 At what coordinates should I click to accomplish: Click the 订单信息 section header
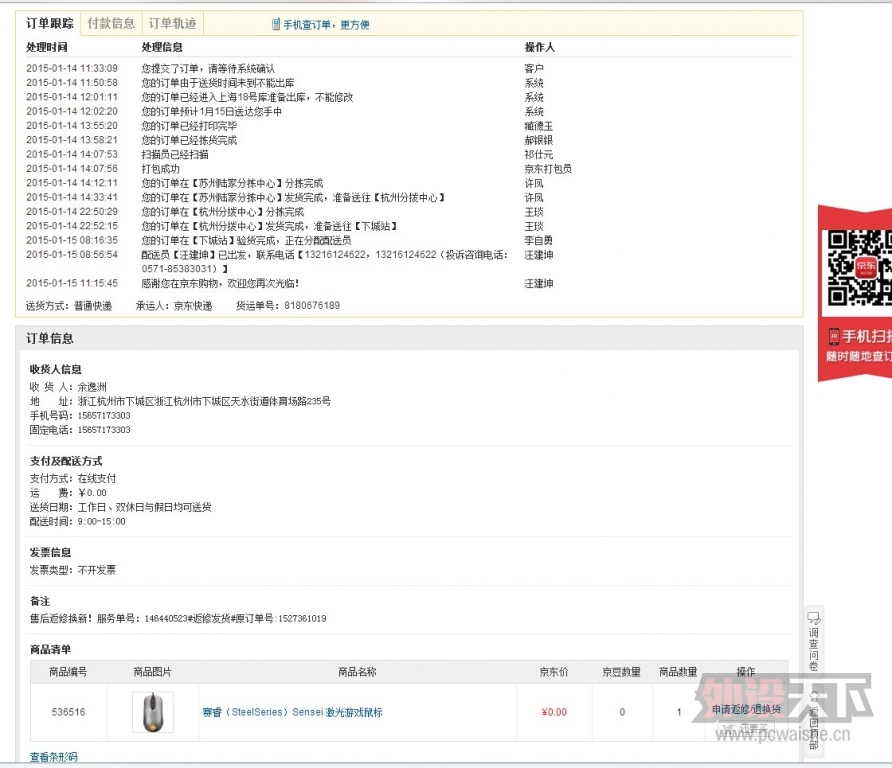point(50,338)
